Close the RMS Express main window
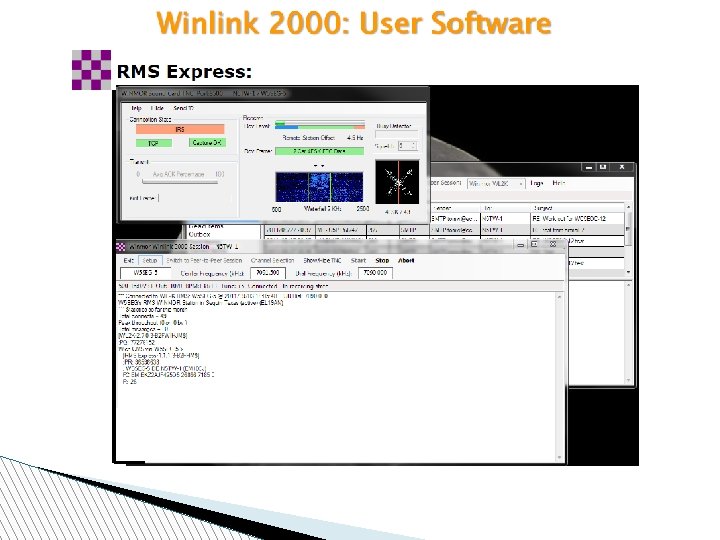720x540 pixels. coord(622,167)
